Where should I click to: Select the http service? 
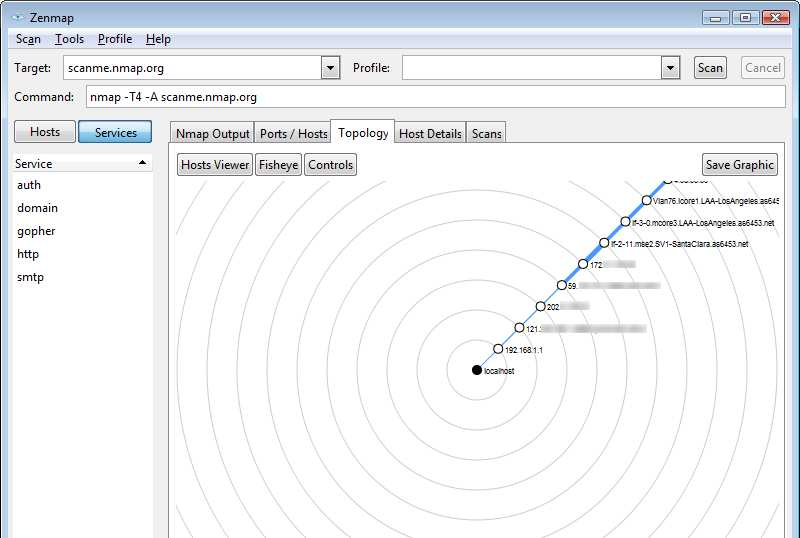click(28, 254)
